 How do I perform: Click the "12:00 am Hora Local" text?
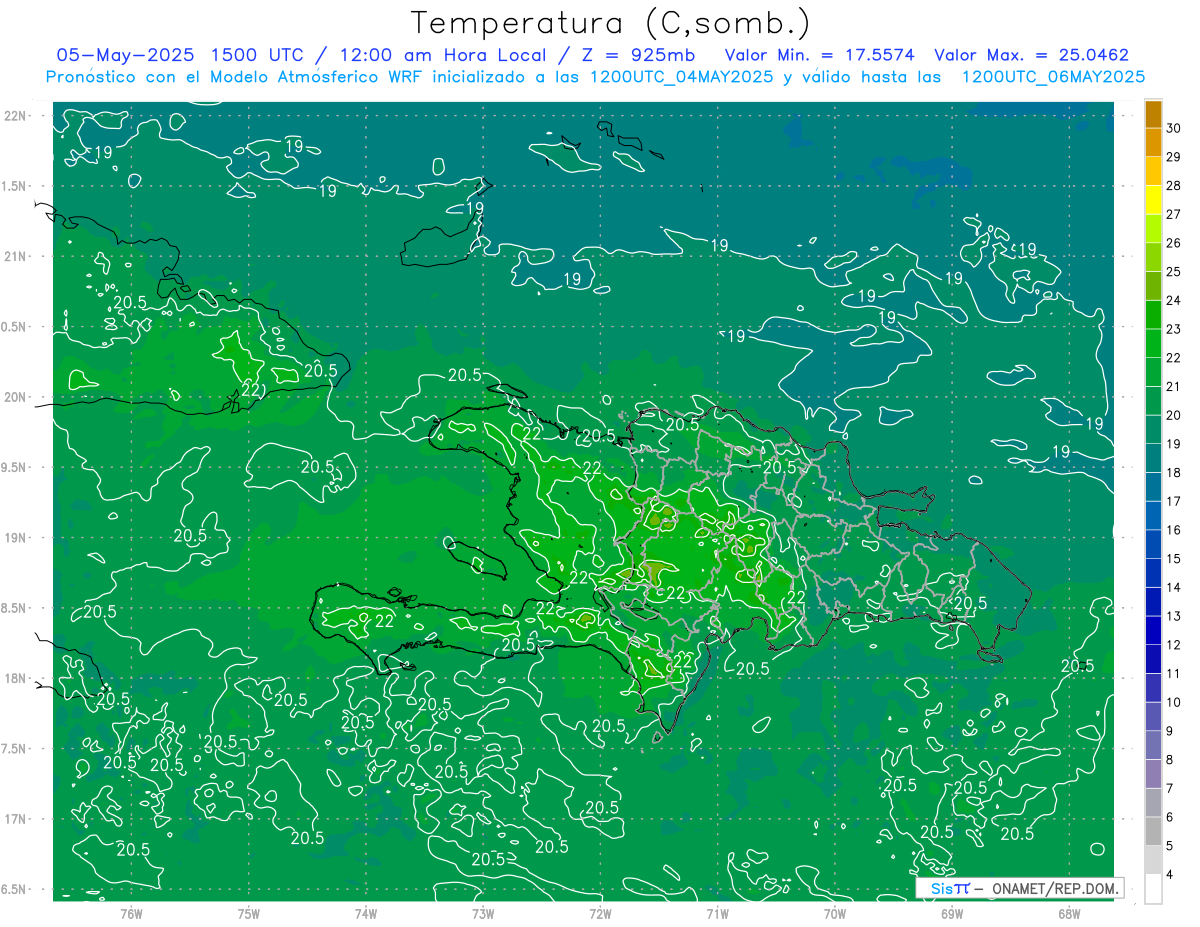[444, 55]
